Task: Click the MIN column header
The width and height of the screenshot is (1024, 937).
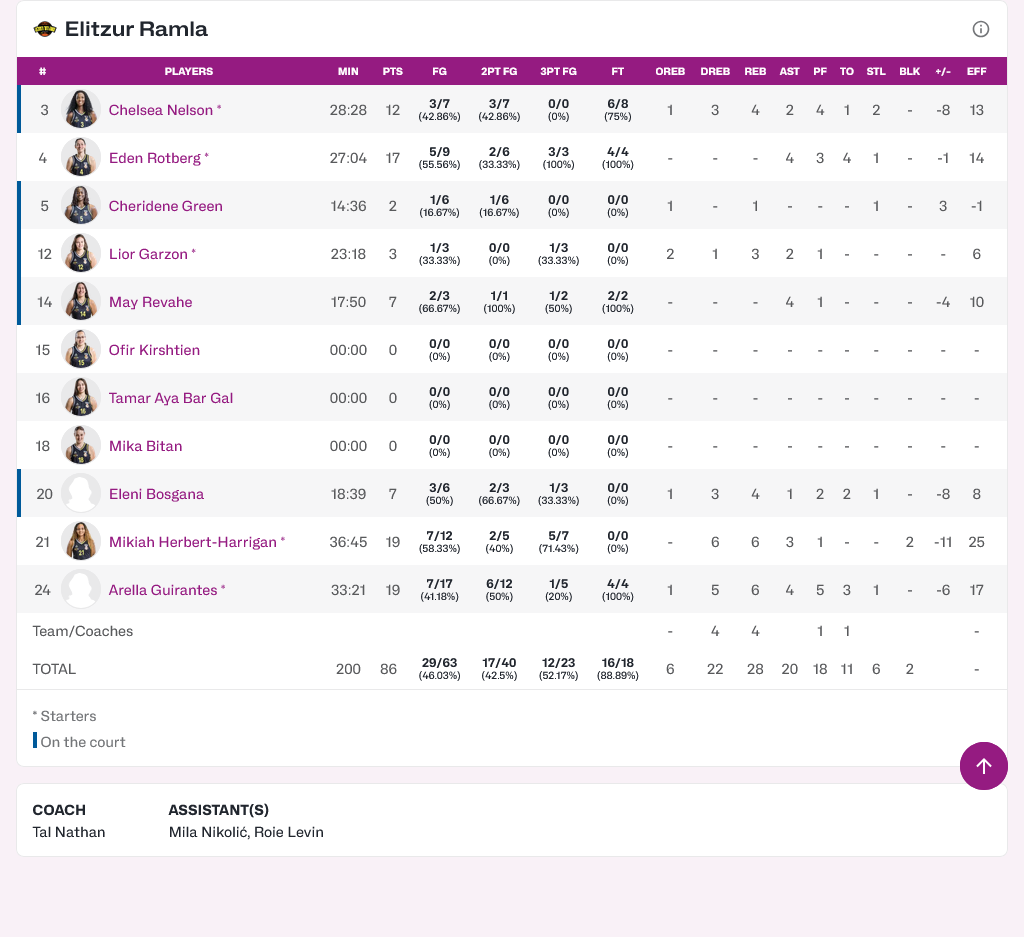Action: 348,72
